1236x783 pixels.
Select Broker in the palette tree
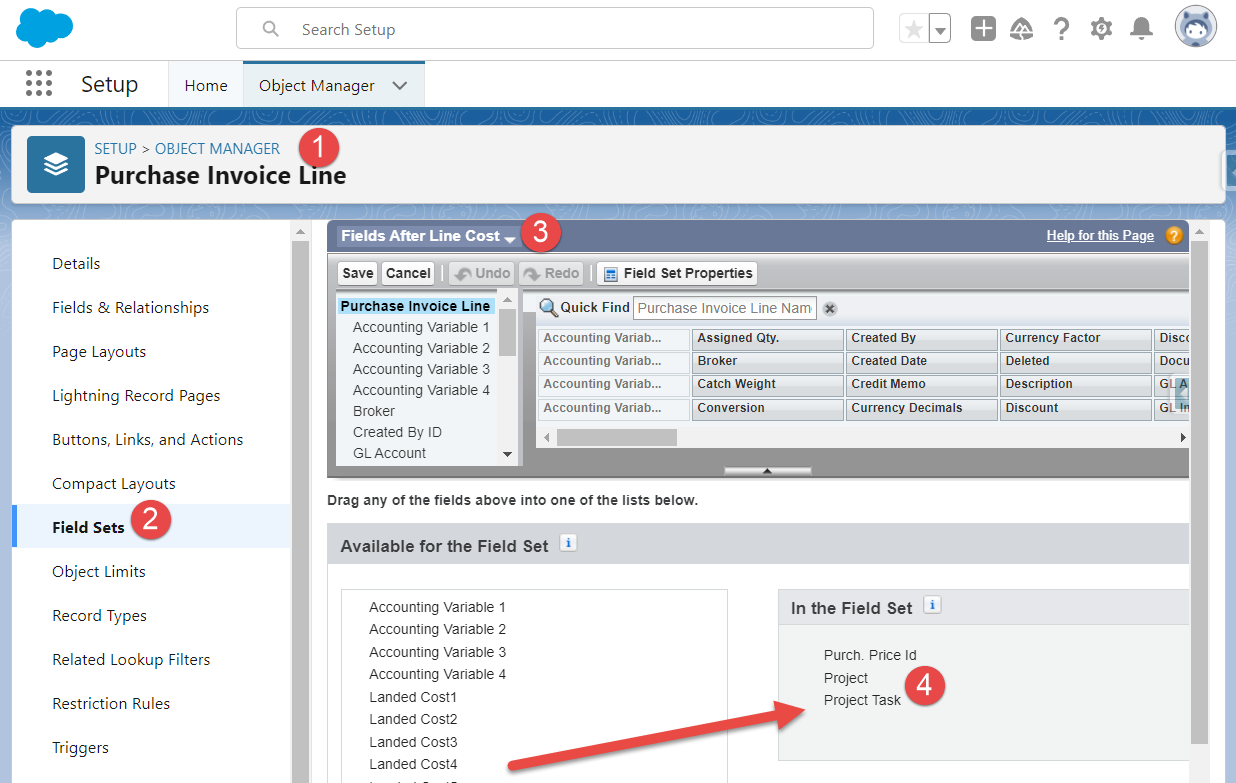click(374, 411)
